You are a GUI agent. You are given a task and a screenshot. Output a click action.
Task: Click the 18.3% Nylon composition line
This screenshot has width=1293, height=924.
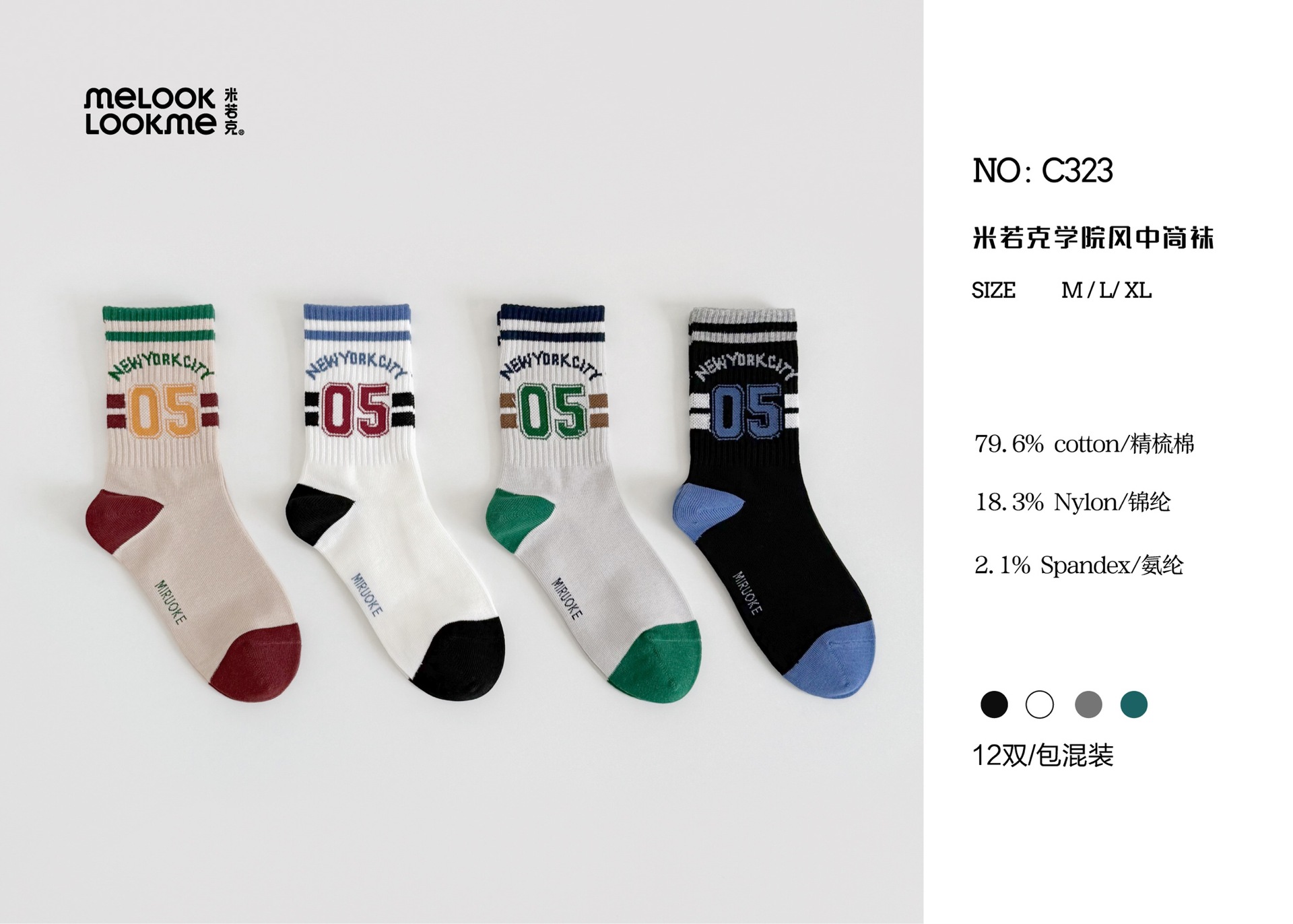[x=1073, y=502]
